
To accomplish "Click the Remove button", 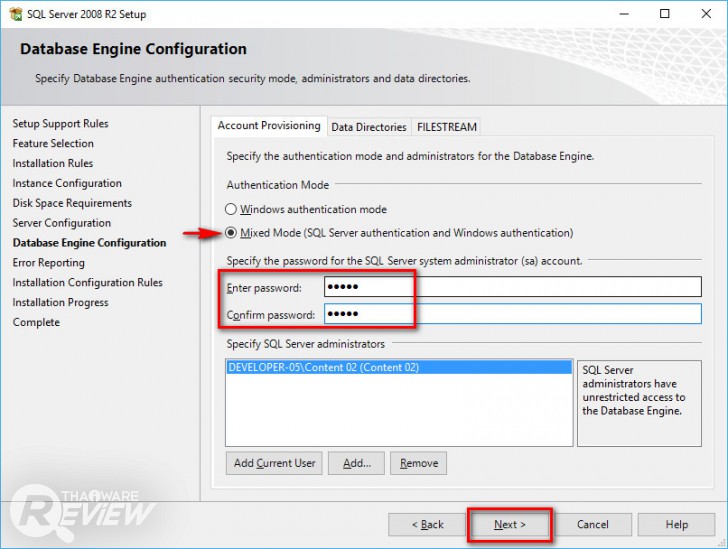I will (x=419, y=463).
